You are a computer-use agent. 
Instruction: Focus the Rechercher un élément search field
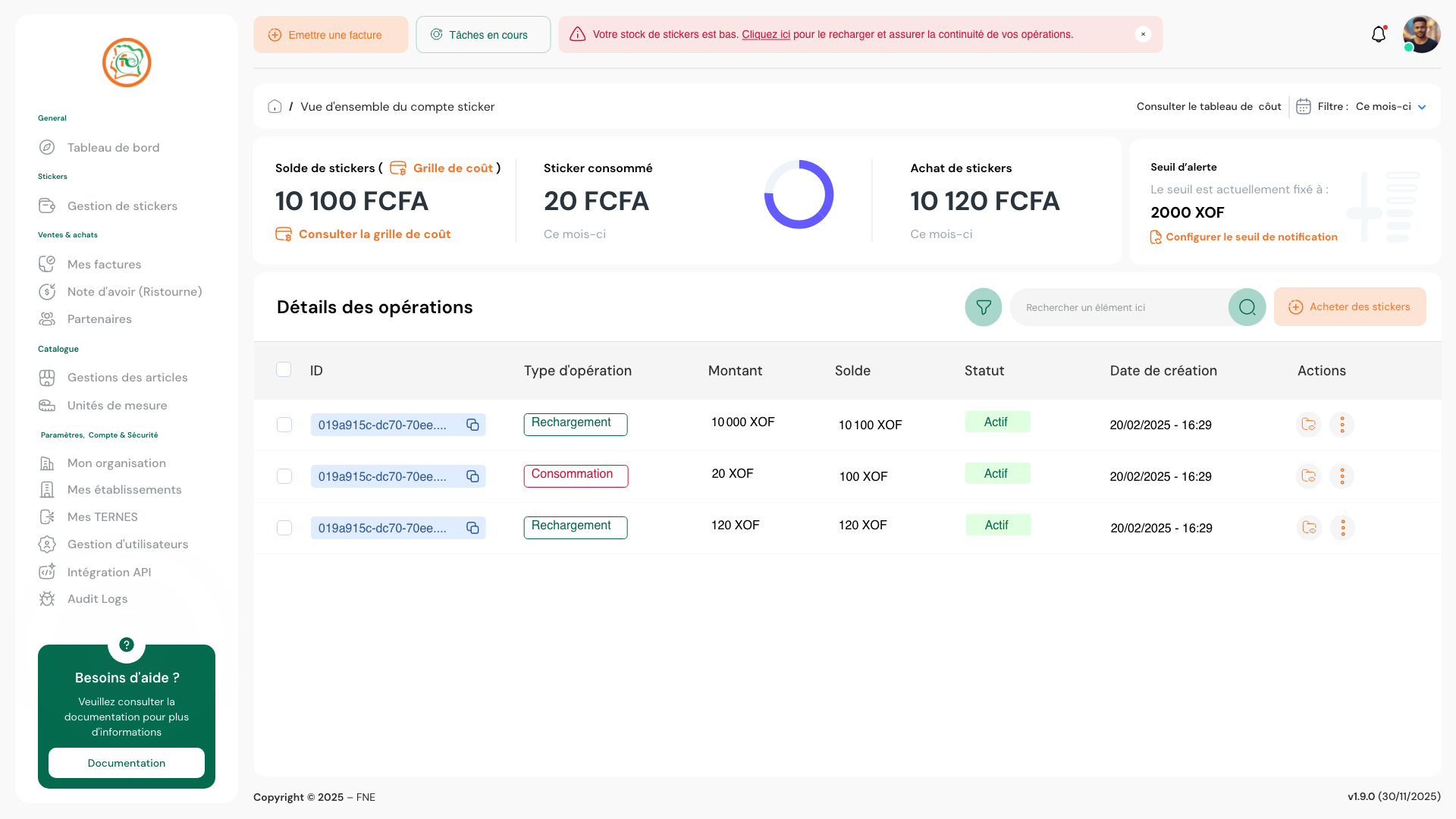[1119, 307]
